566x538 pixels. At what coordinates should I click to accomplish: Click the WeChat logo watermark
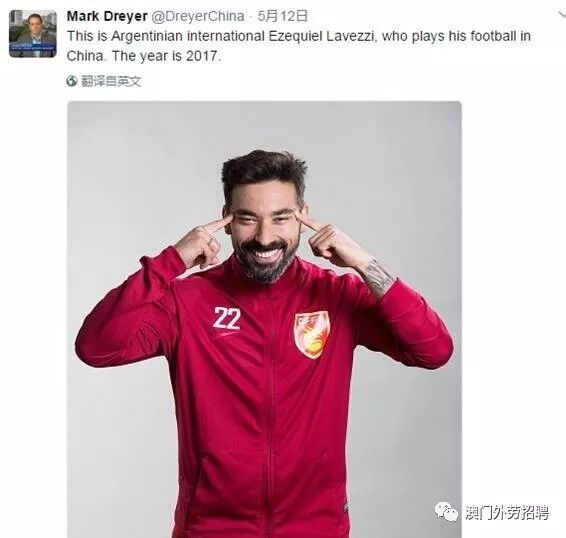[x=446, y=512]
